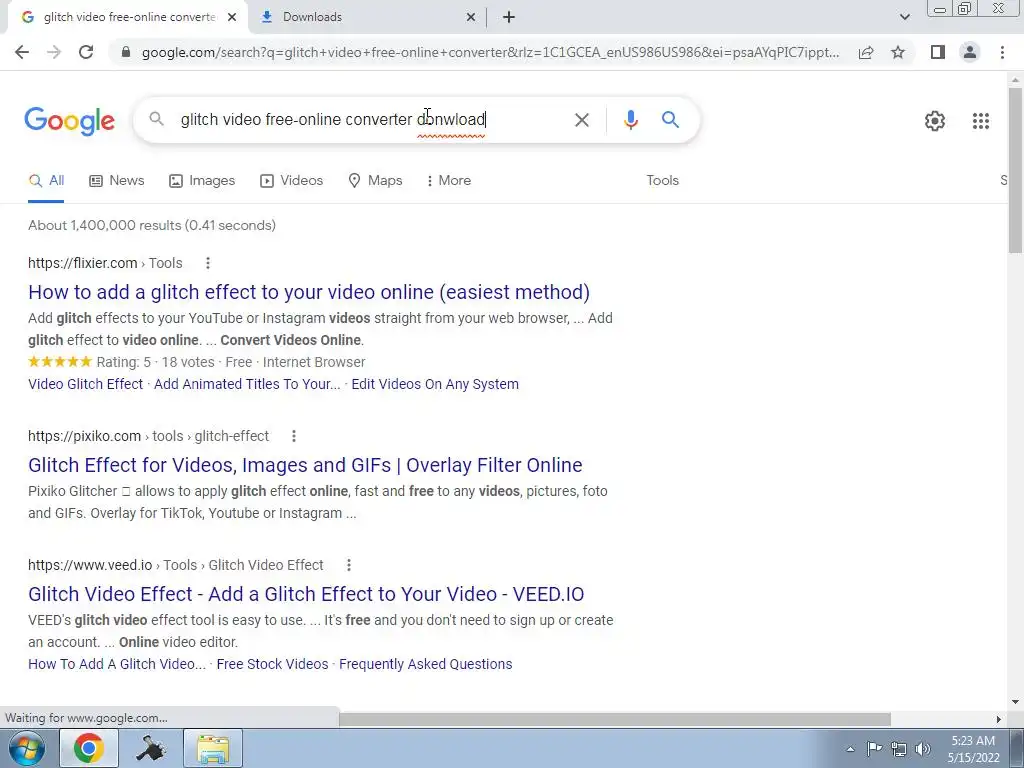Open the taskbar clock showing 5:23 AM

coord(973,749)
